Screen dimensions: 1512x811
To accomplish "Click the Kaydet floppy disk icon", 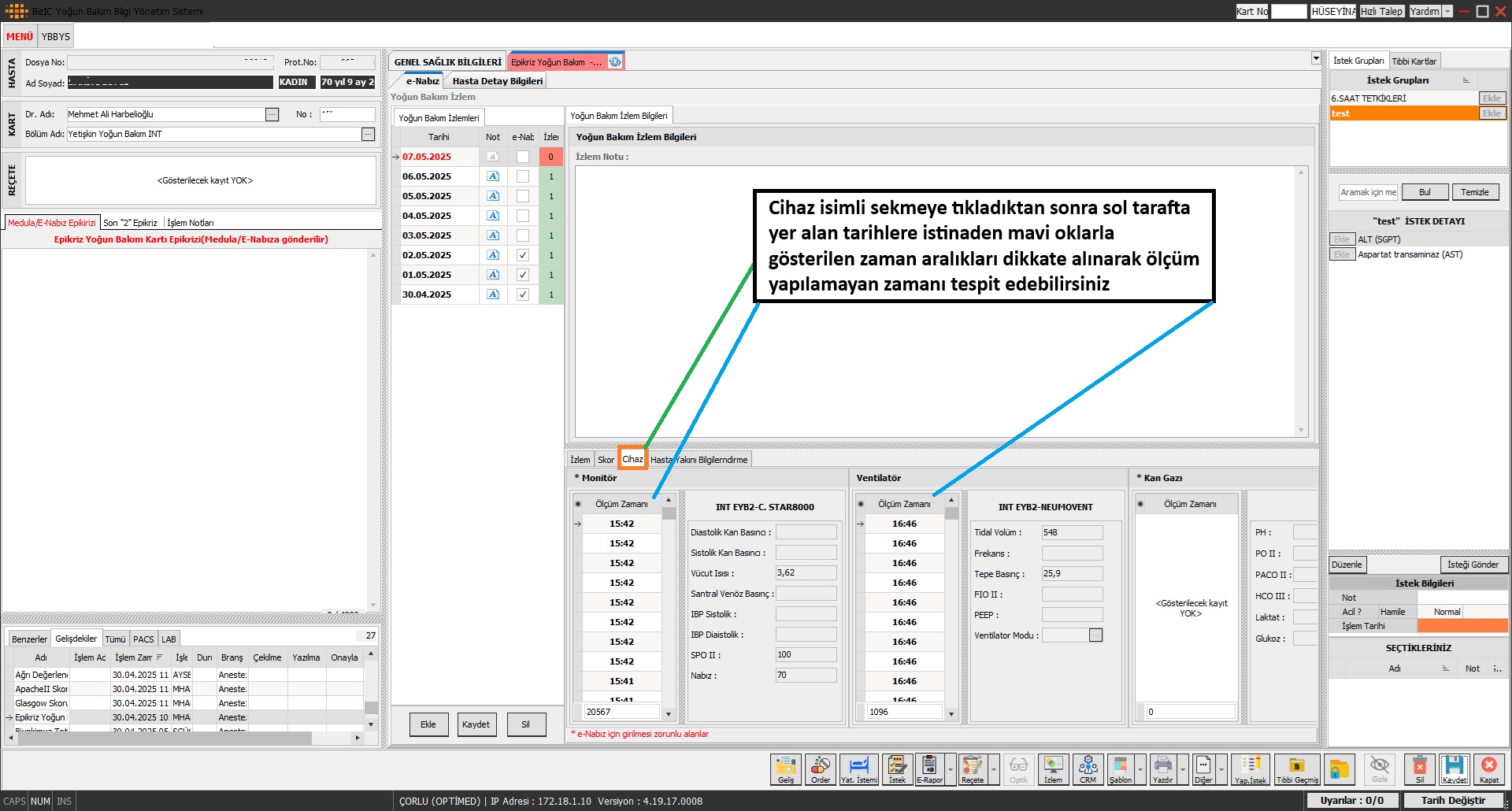I will click(x=1455, y=768).
